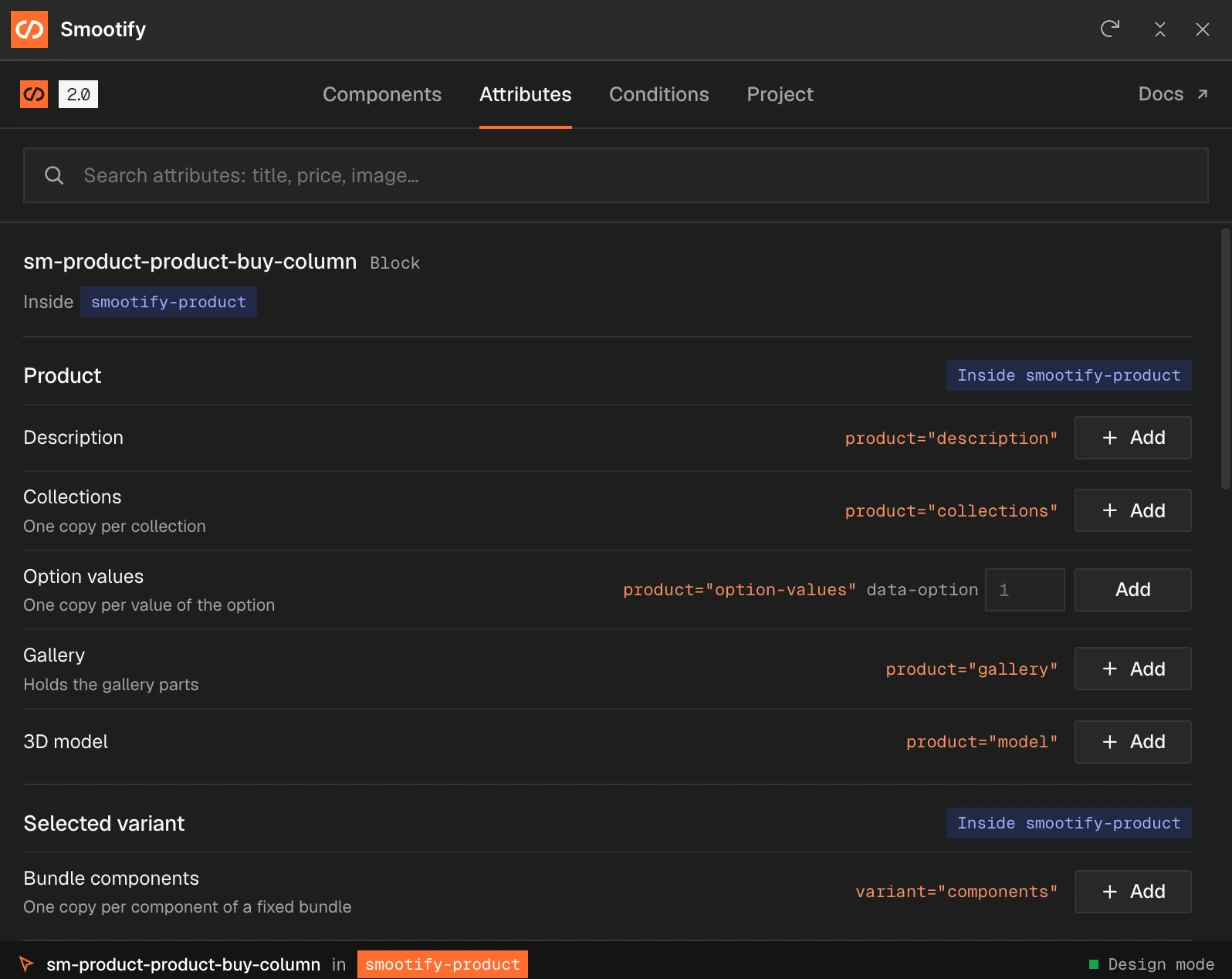The height and width of the screenshot is (979, 1232).
Task: Add the Description attribute
Action: (x=1133, y=438)
